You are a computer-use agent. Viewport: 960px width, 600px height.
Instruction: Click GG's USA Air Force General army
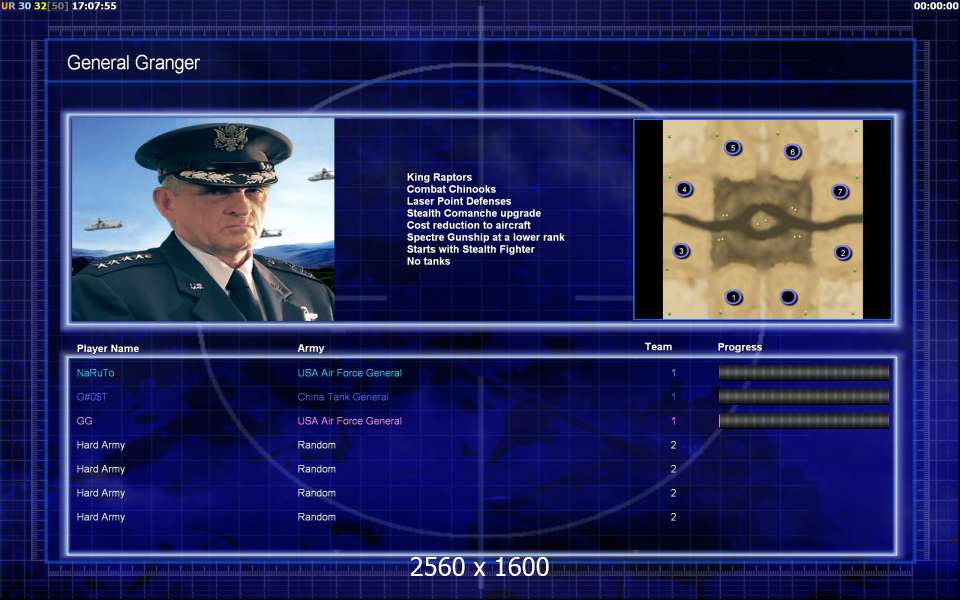click(350, 421)
